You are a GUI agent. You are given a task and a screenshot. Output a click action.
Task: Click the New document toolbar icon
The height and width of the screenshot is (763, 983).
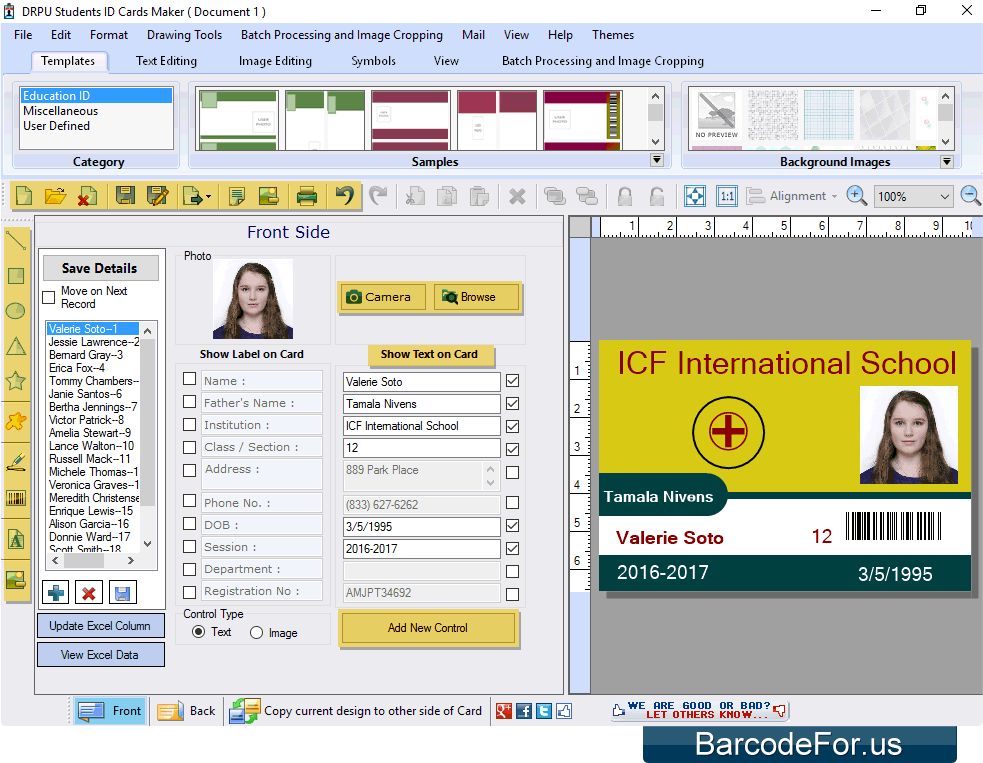[x=24, y=196]
